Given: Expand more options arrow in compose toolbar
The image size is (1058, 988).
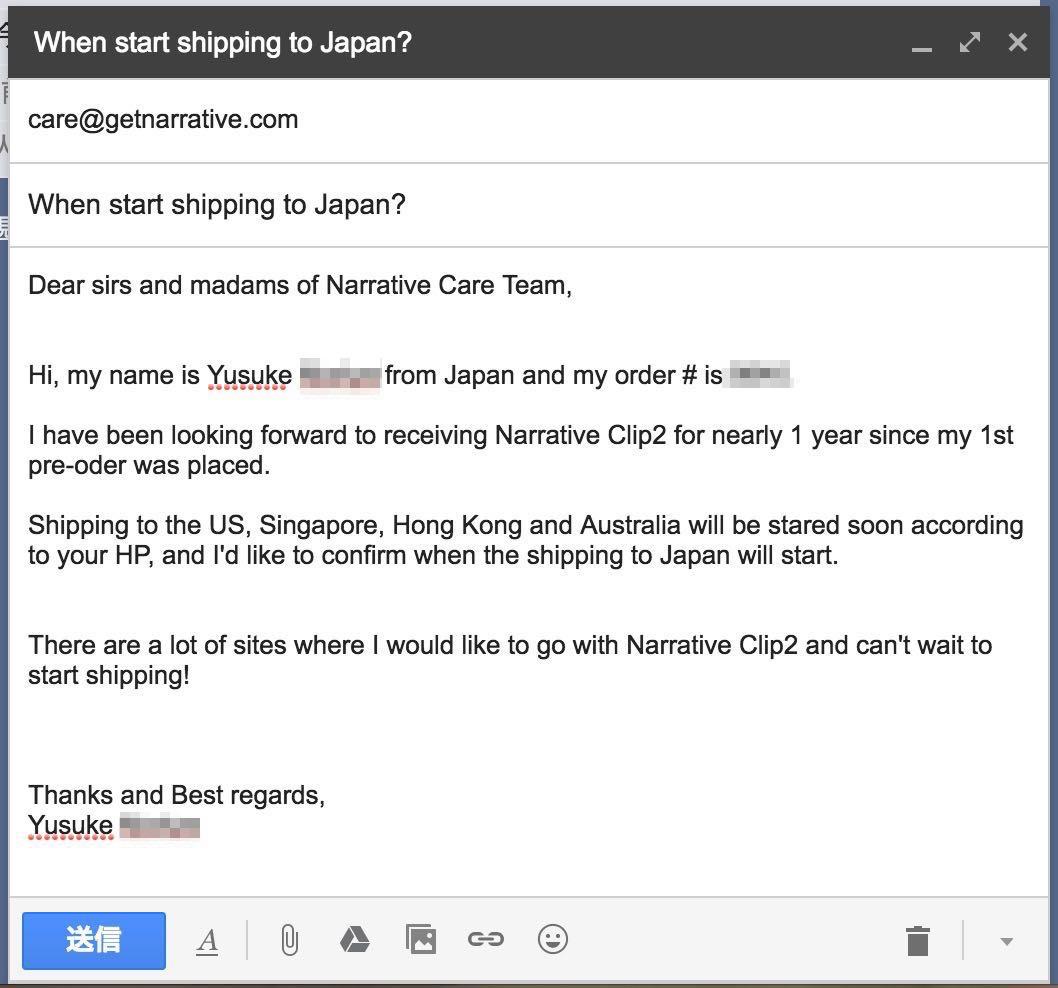Looking at the screenshot, I should [x=1007, y=941].
